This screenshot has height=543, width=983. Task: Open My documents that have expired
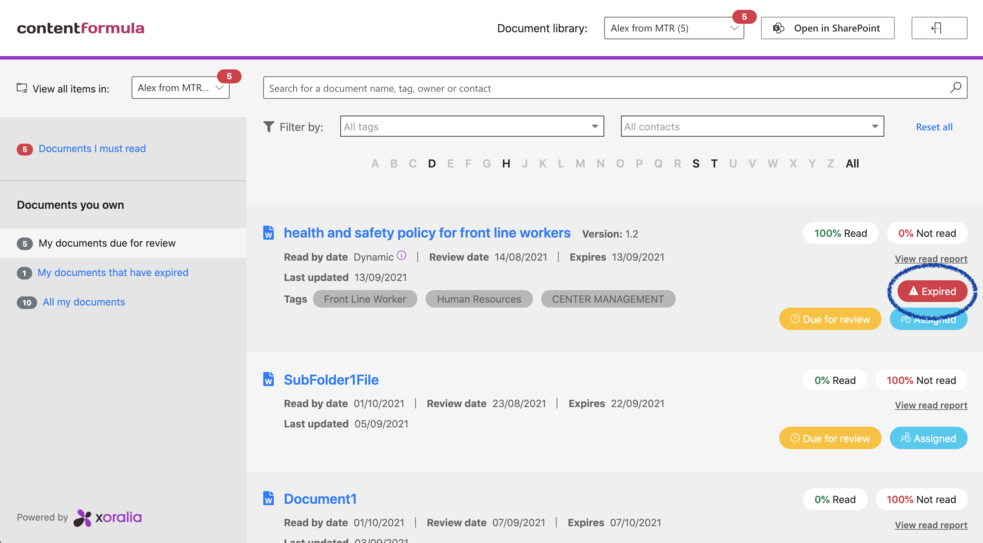[x=113, y=273]
